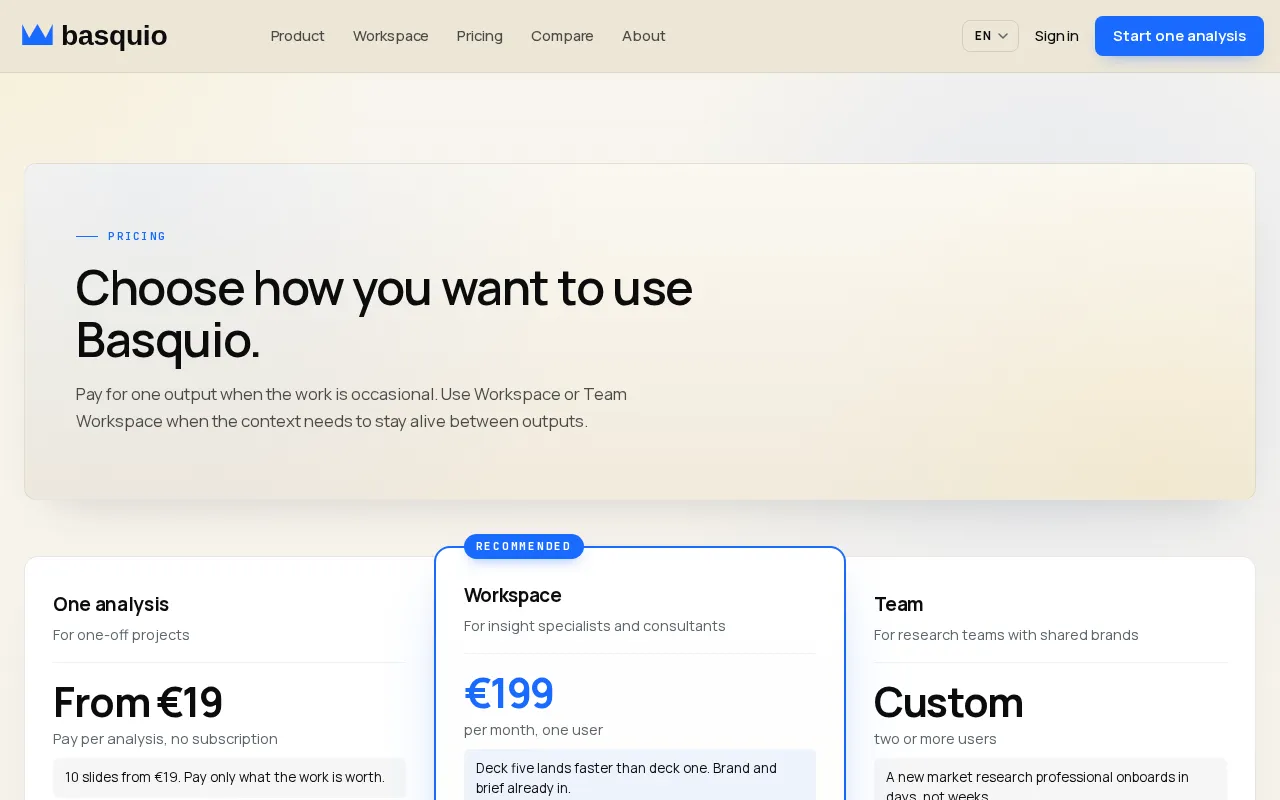Open the Workspace nav item

pyautogui.click(x=390, y=36)
